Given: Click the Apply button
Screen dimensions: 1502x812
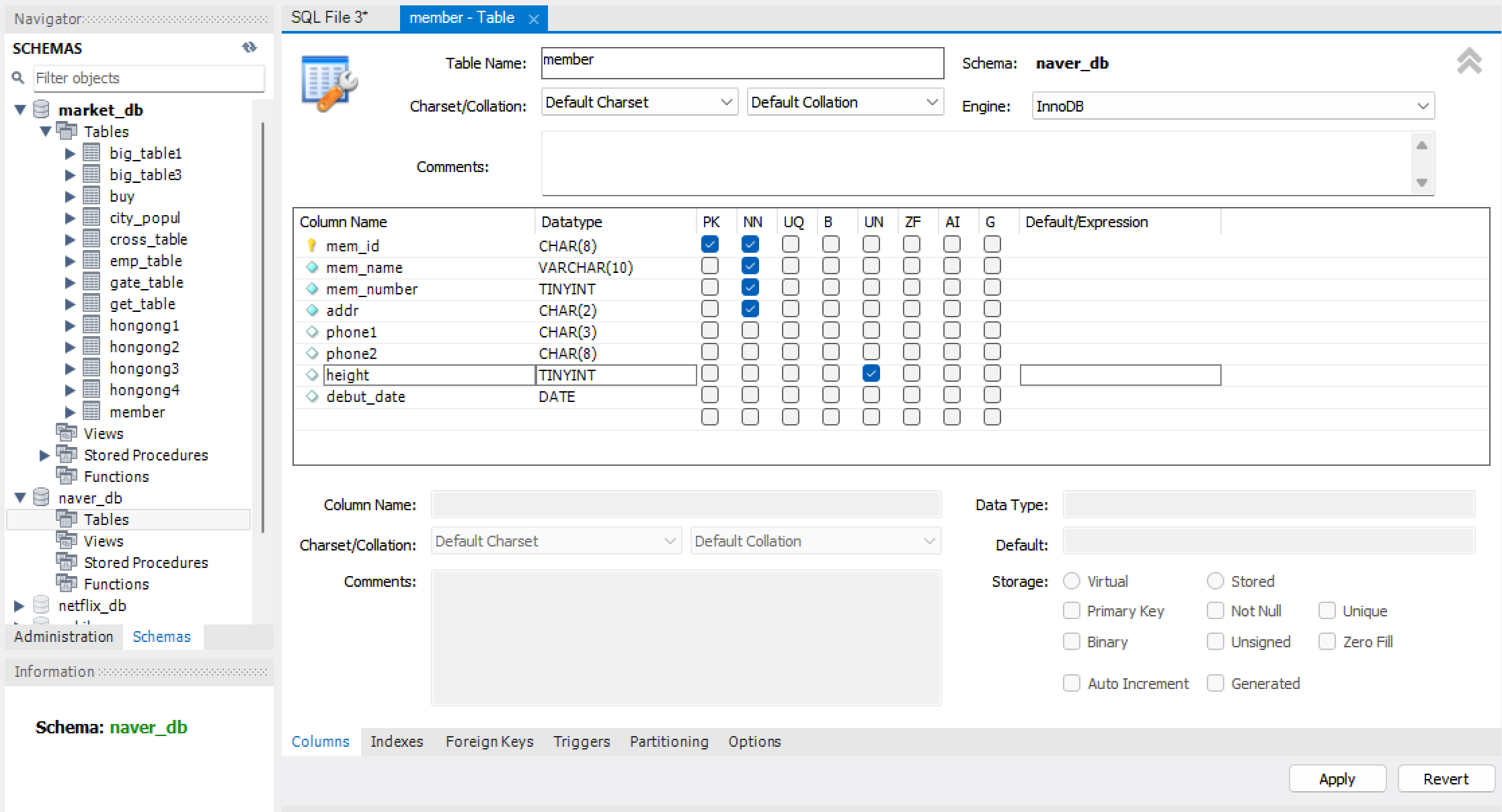Looking at the screenshot, I should click(x=1337, y=779).
